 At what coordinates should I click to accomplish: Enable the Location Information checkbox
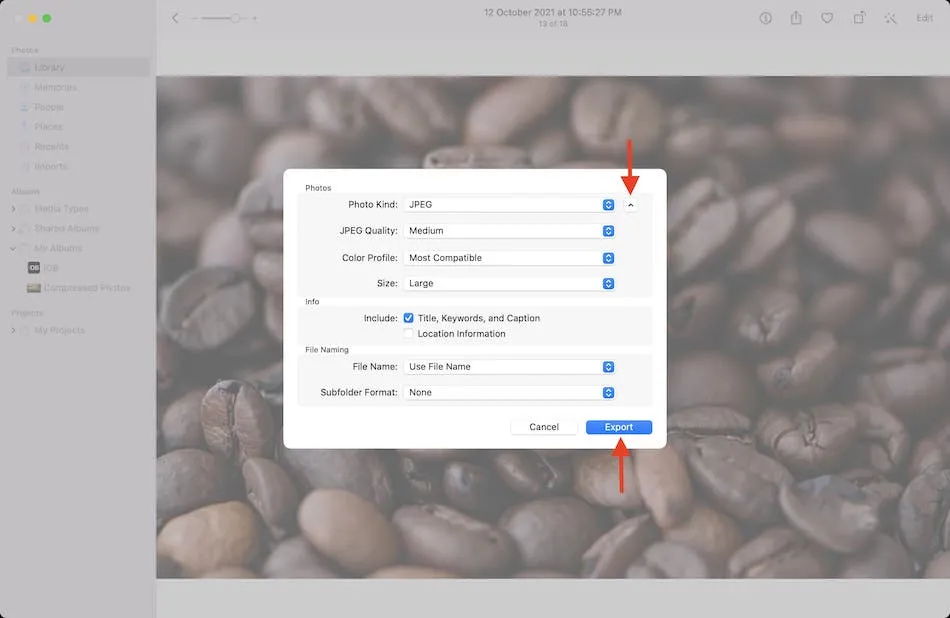click(408, 334)
